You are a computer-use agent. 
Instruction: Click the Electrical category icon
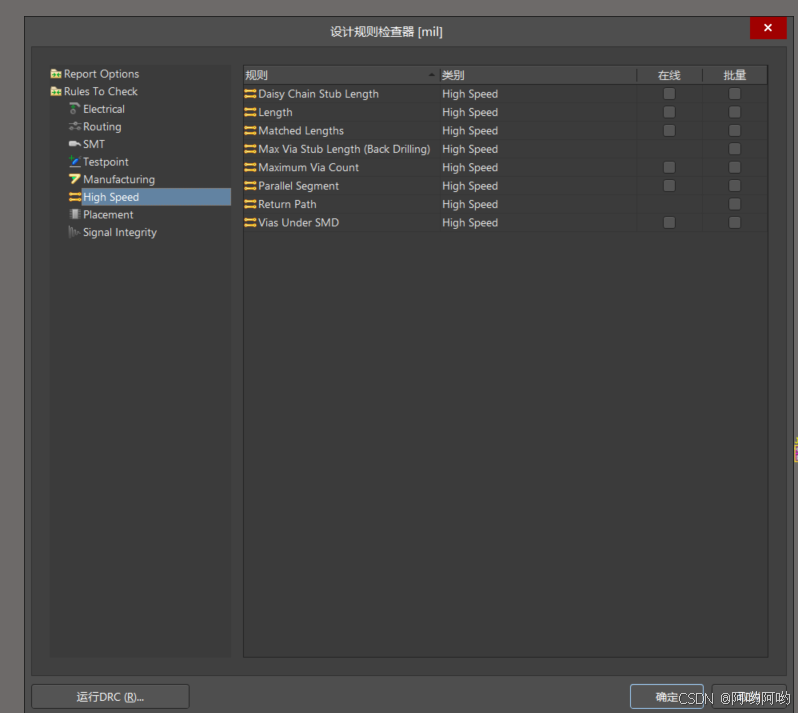75,109
